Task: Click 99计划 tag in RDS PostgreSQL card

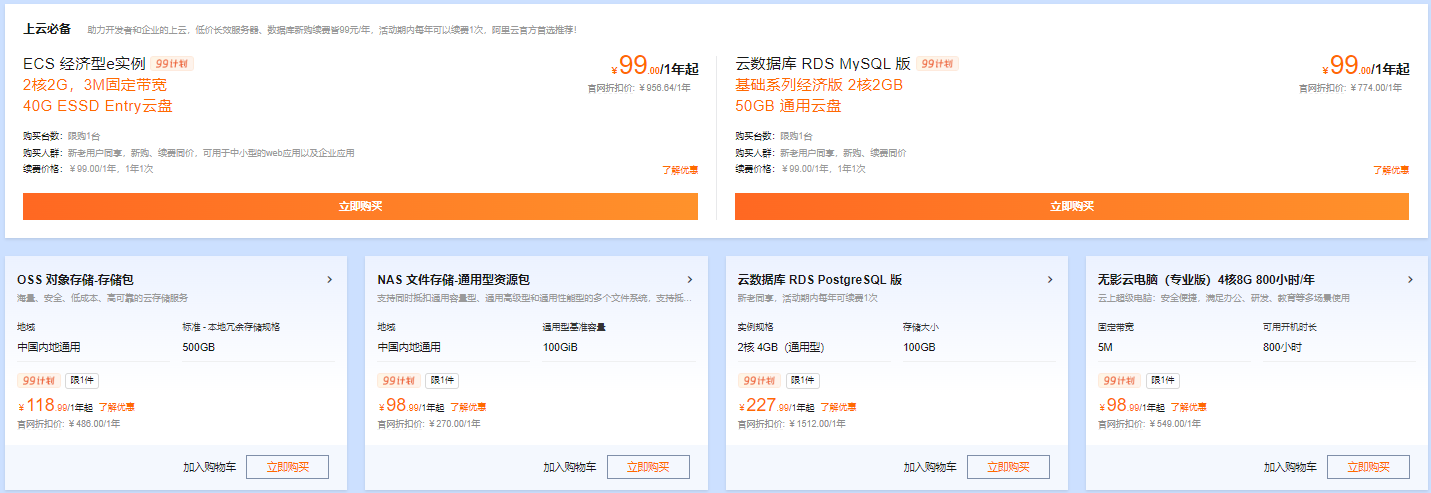Action: (758, 380)
